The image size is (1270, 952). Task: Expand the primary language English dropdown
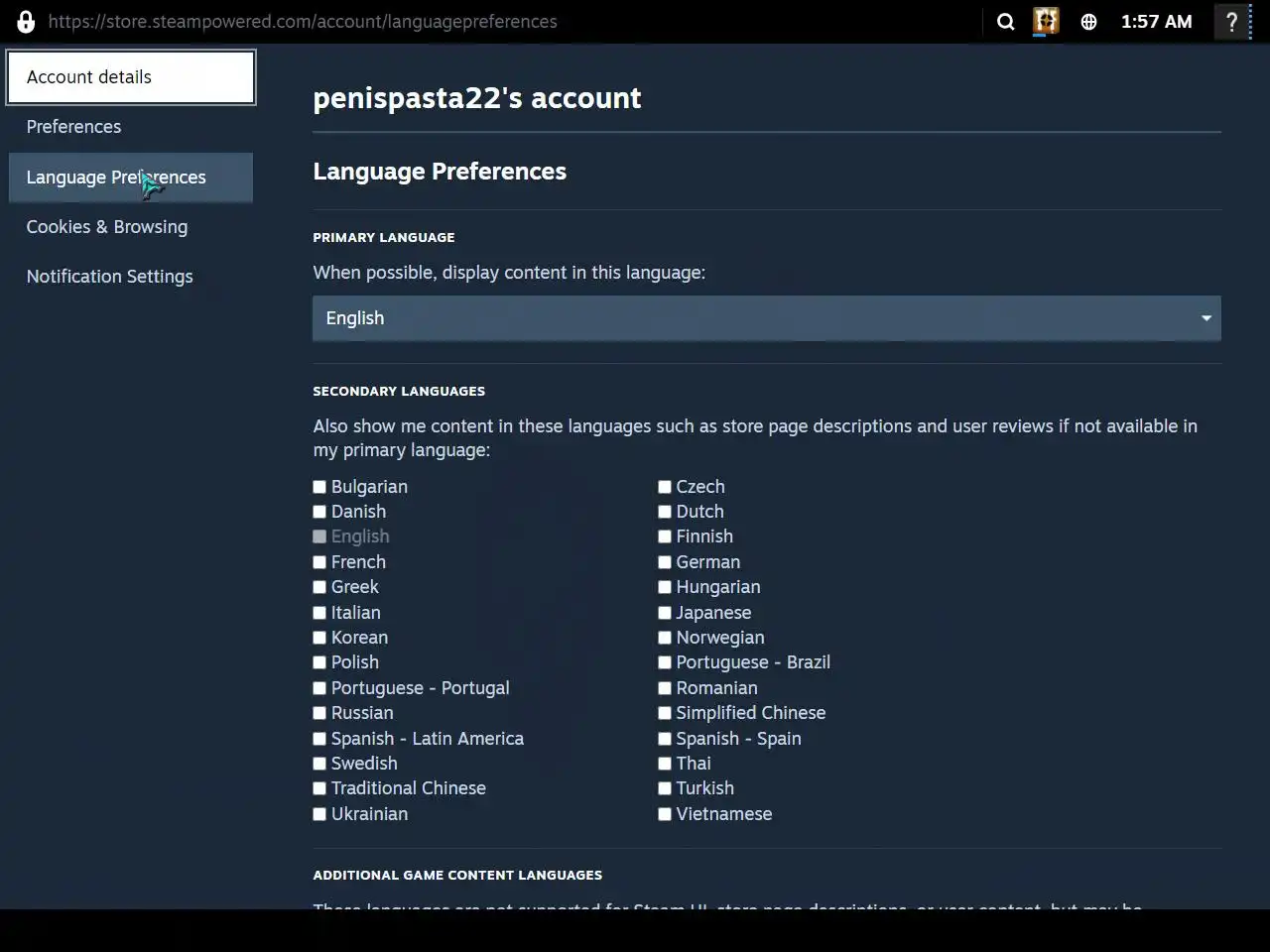767,318
